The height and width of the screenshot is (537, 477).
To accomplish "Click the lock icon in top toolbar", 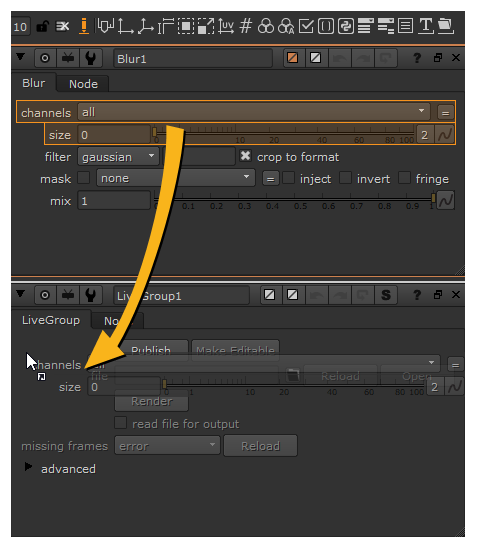I will click(42, 26).
